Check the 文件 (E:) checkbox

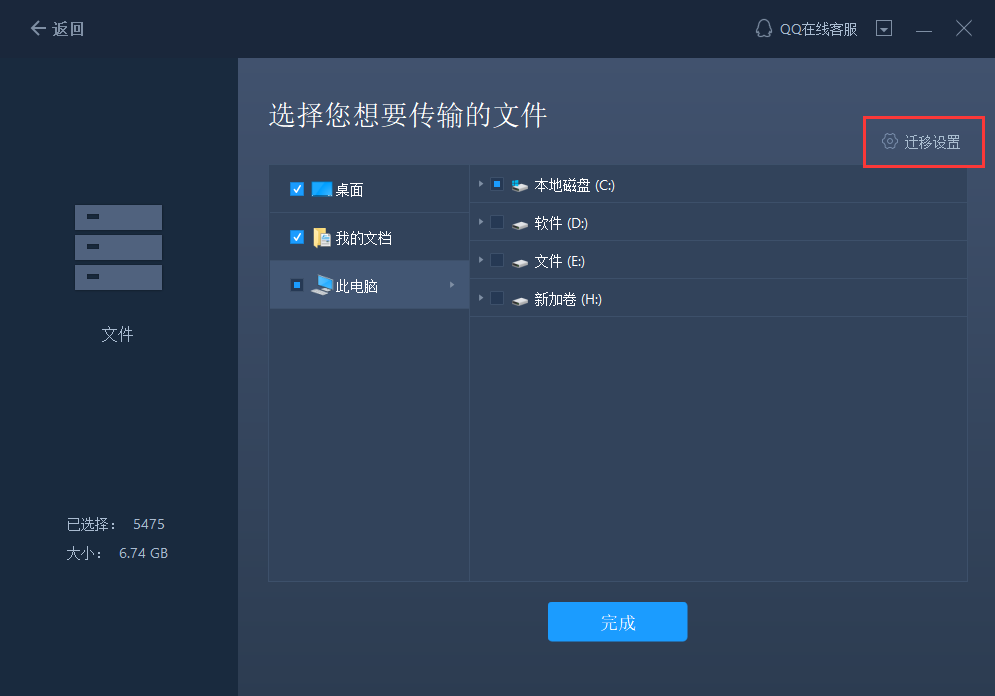(497, 260)
